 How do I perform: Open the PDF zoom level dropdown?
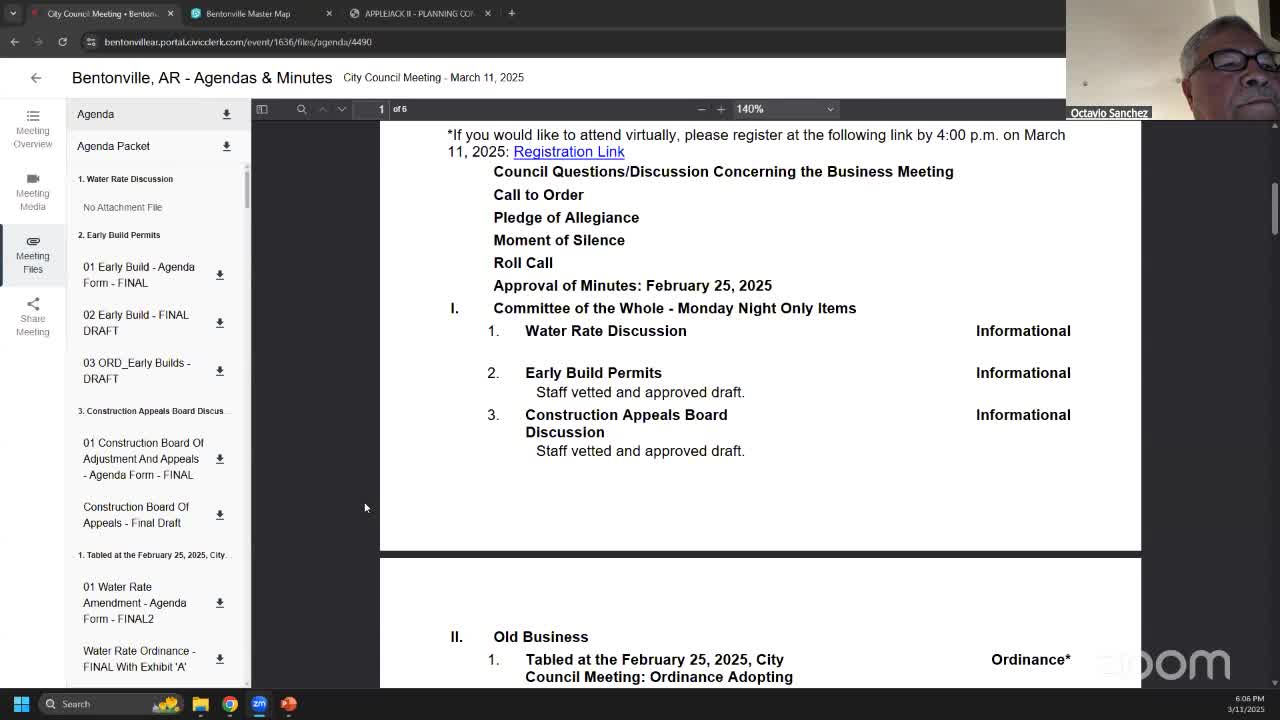tap(785, 109)
